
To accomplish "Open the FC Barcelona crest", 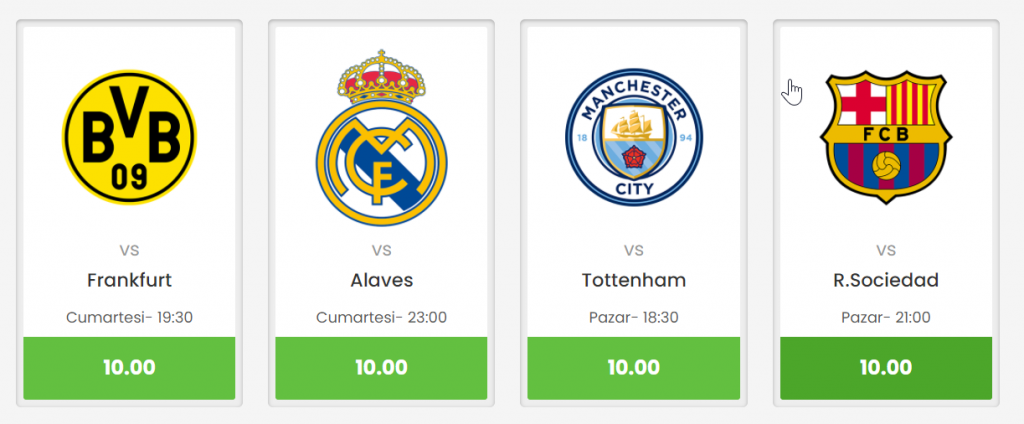I will click(x=886, y=137).
